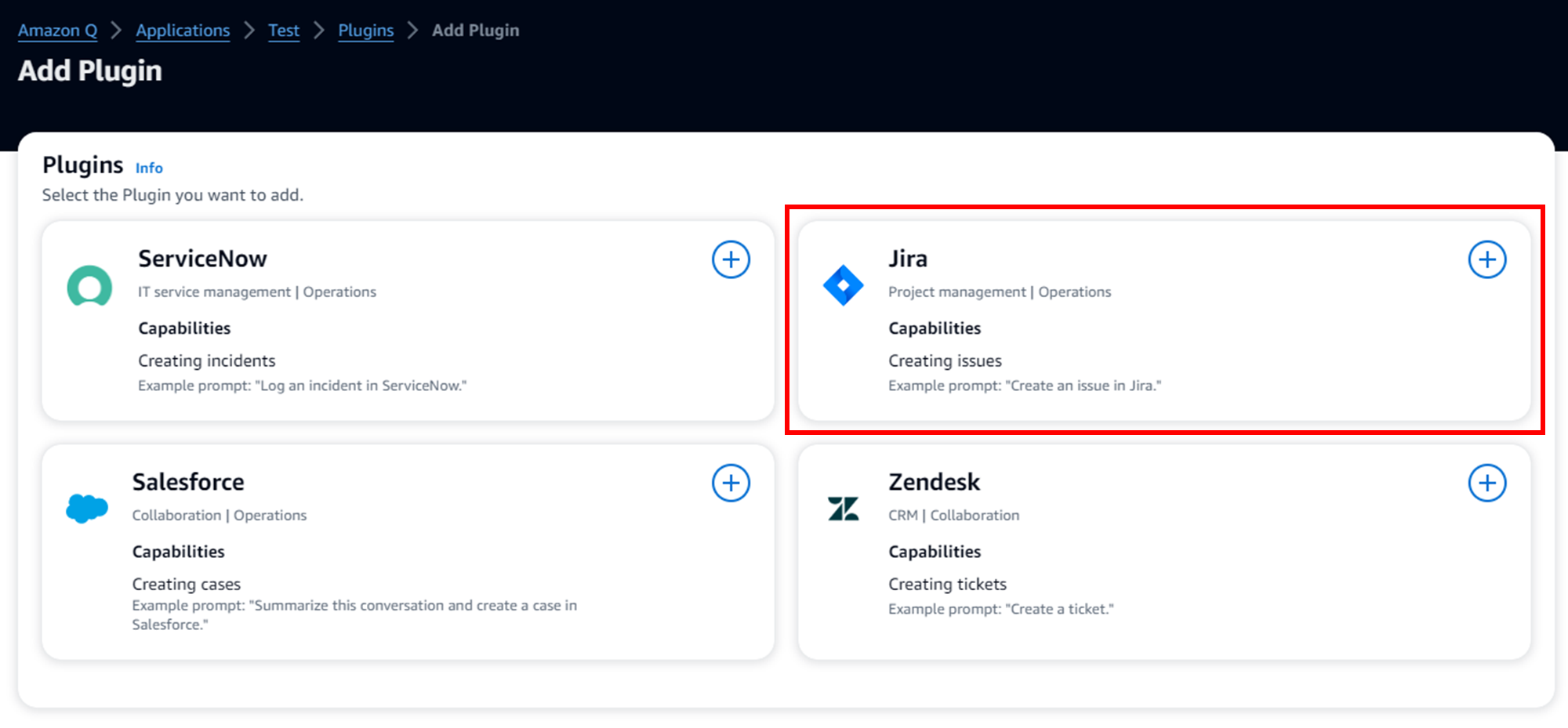Click the Jira diamond logo icon
This screenshot has height=728, width=1568.
tap(844, 285)
